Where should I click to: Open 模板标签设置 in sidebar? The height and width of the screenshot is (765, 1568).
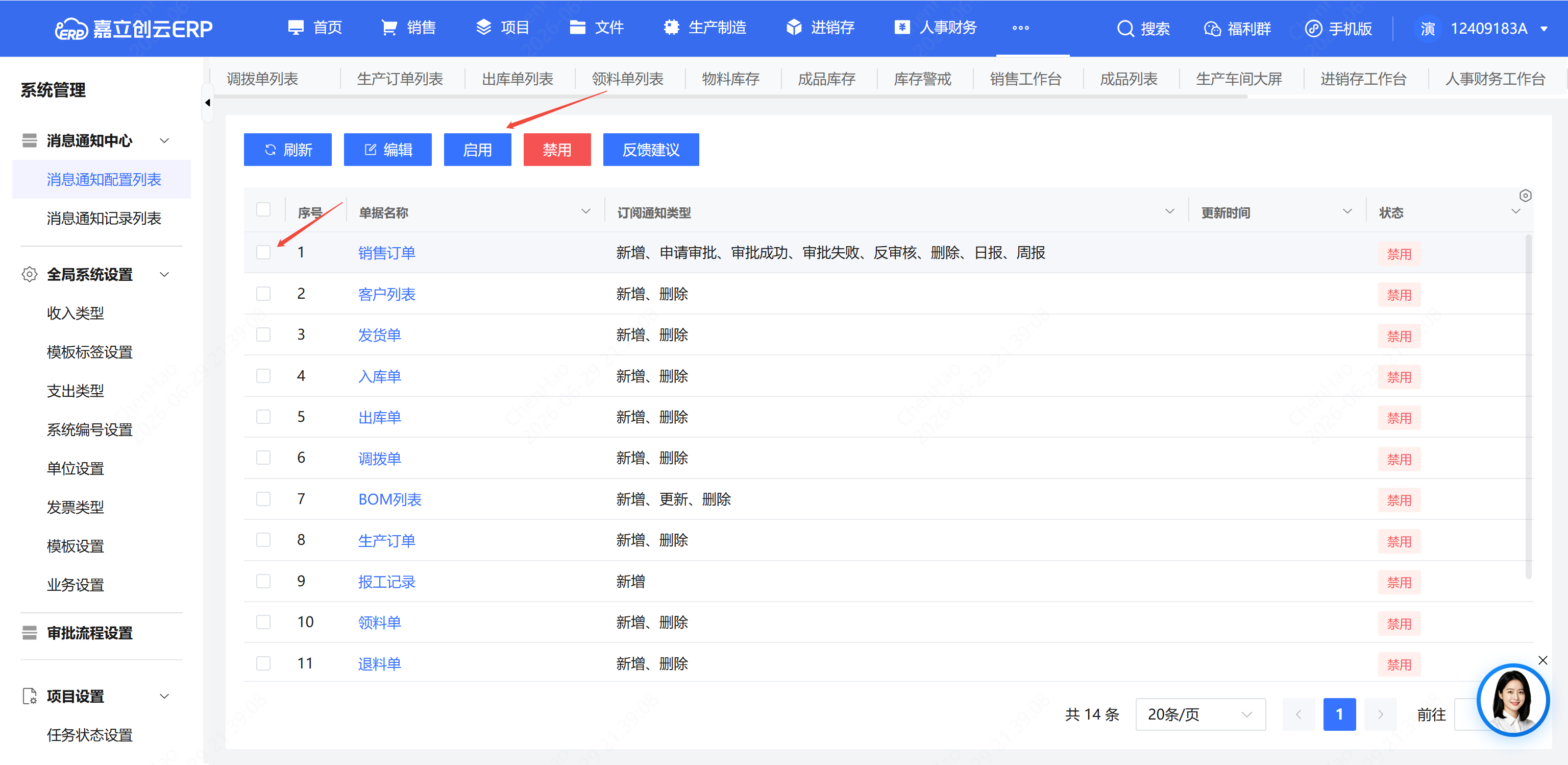click(x=89, y=352)
